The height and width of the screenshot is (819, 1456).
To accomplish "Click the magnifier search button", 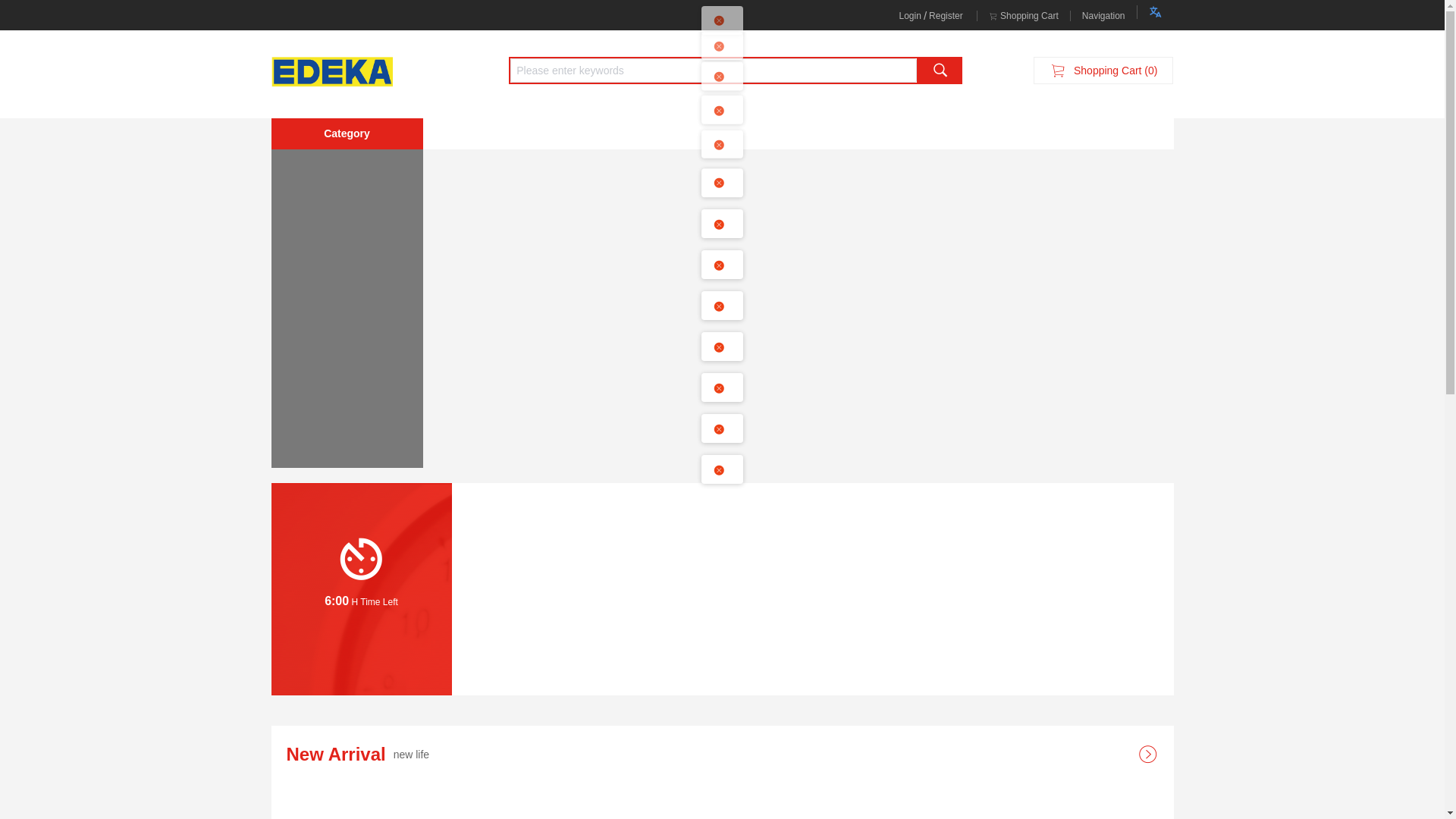I will tap(940, 71).
